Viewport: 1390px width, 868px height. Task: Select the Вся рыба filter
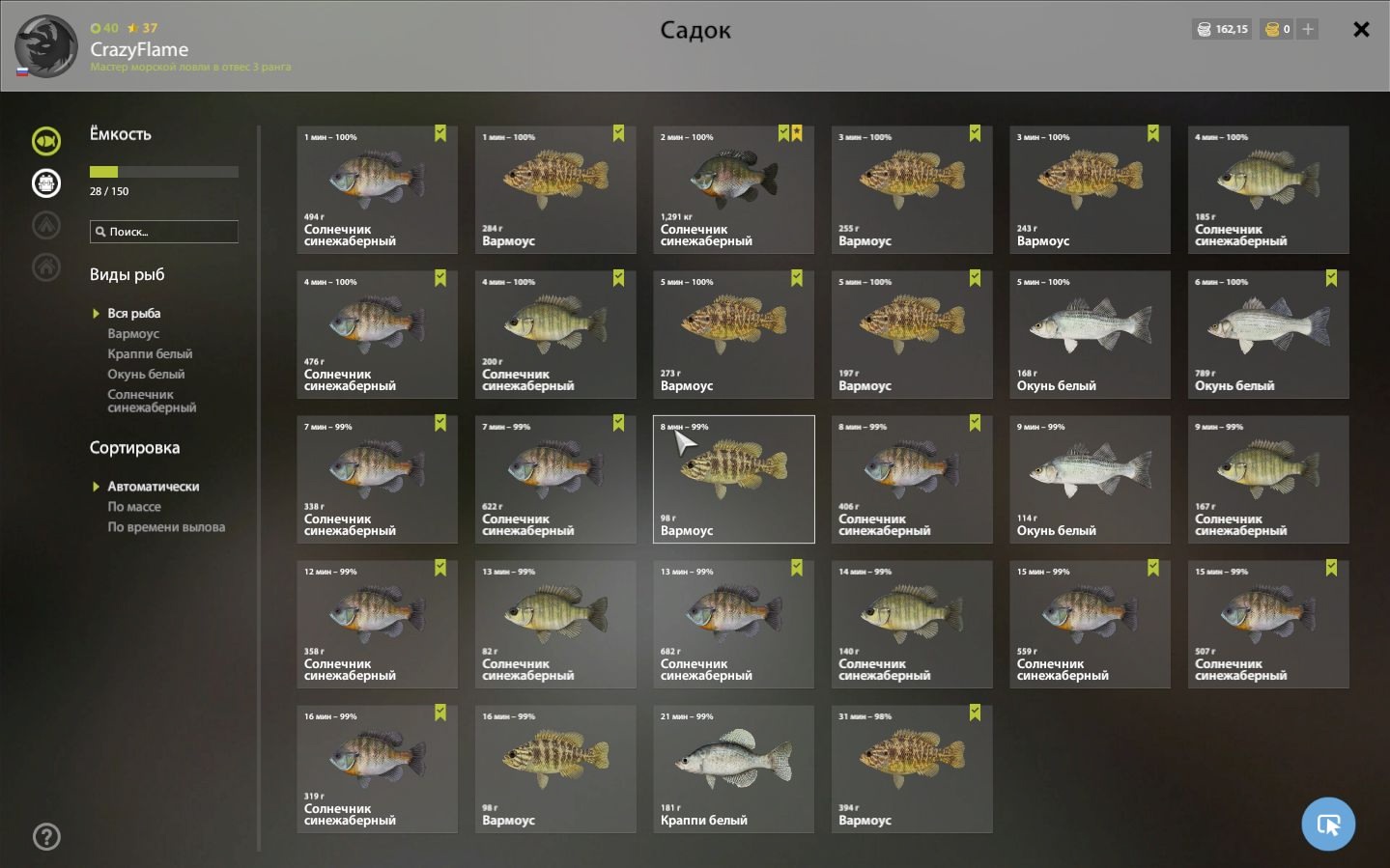[134, 313]
